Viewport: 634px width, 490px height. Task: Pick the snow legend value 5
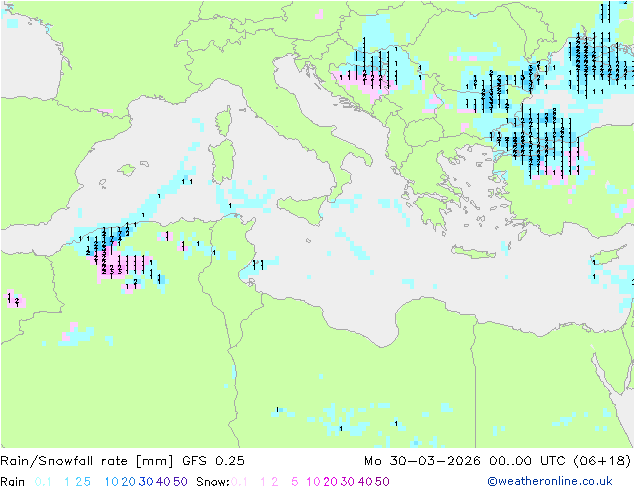(295, 482)
